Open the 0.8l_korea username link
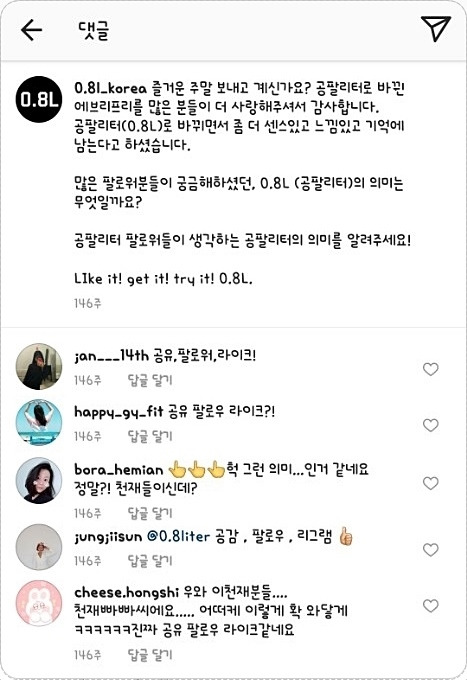The image size is (467, 680). pos(111,88)
